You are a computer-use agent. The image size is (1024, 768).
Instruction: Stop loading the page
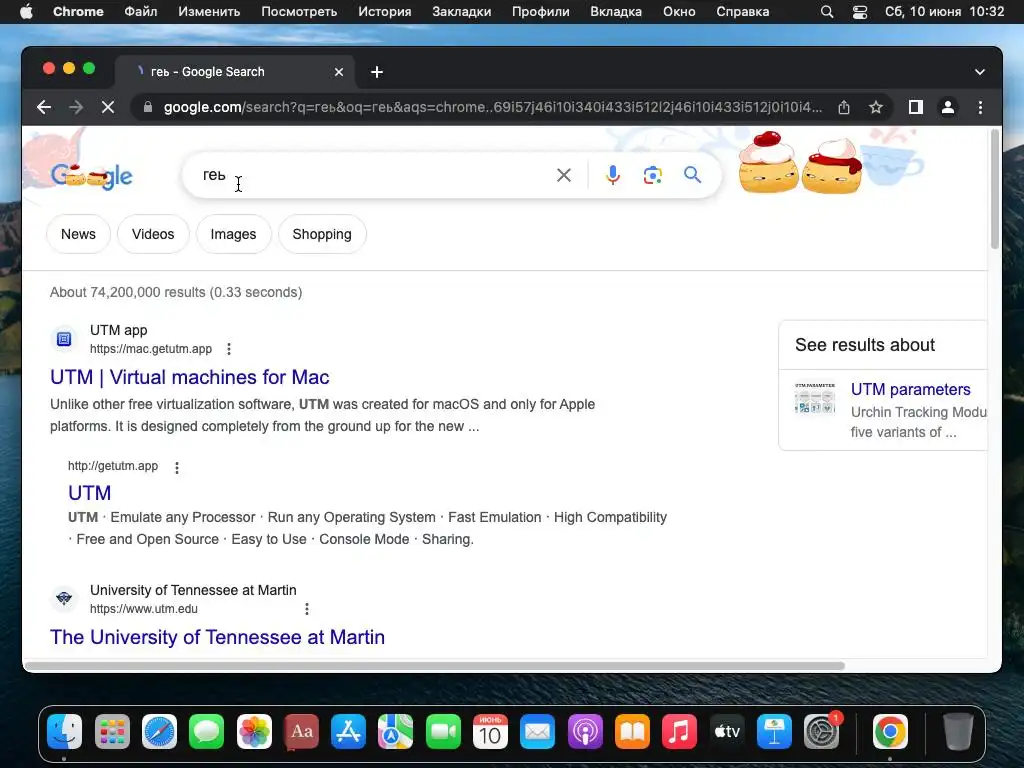coord(108,107)
